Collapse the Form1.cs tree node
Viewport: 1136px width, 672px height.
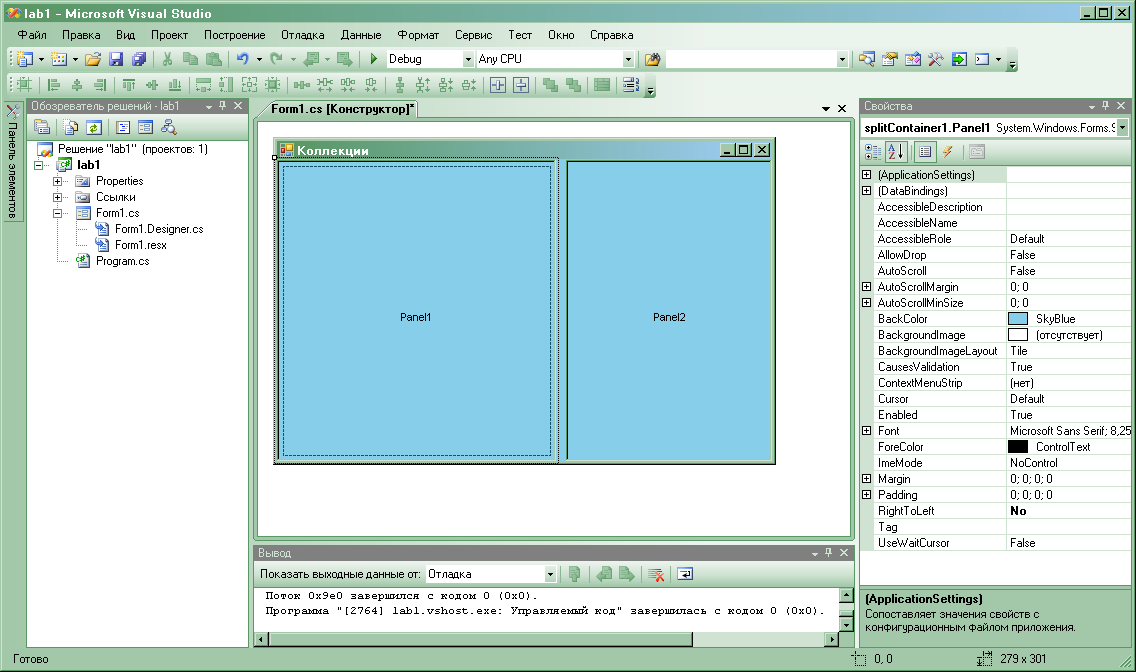[57, 213]
